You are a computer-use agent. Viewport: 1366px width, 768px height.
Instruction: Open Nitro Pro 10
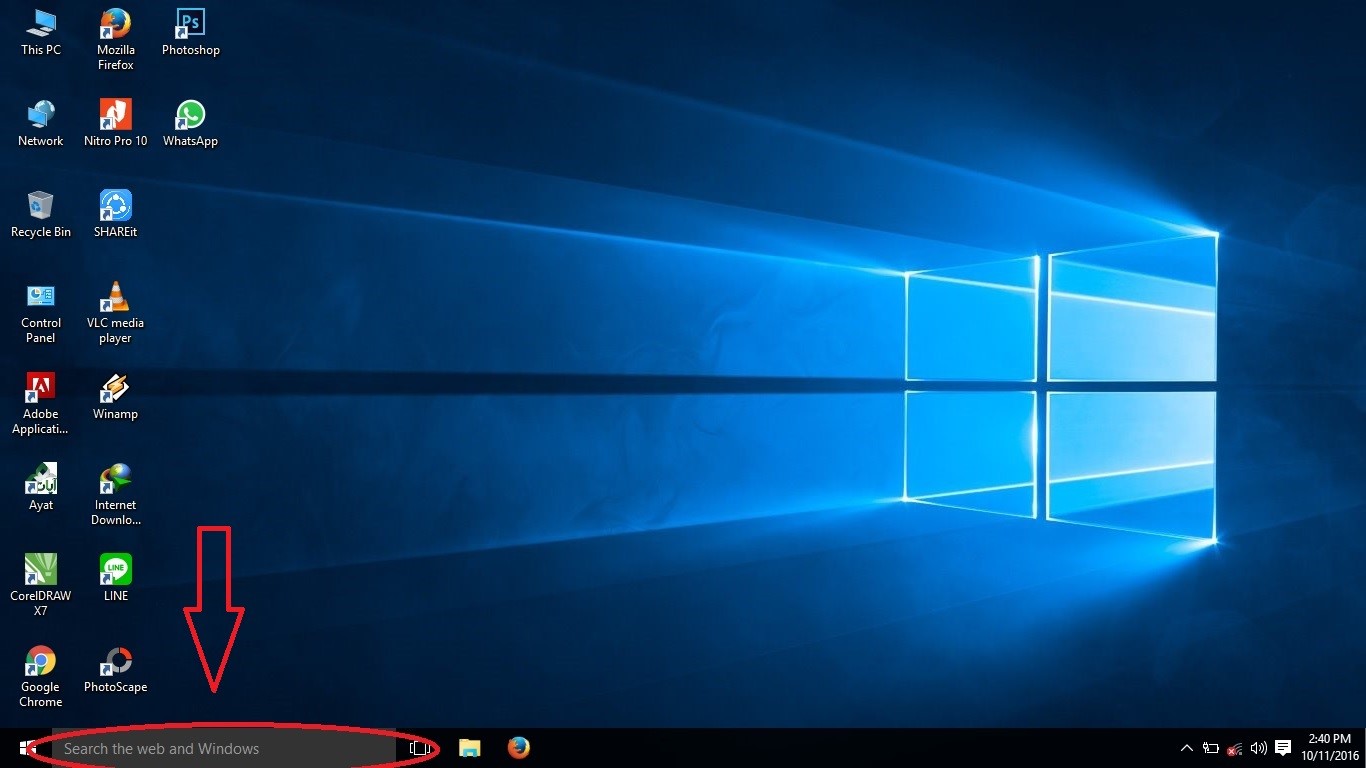[x=114, y=115]
